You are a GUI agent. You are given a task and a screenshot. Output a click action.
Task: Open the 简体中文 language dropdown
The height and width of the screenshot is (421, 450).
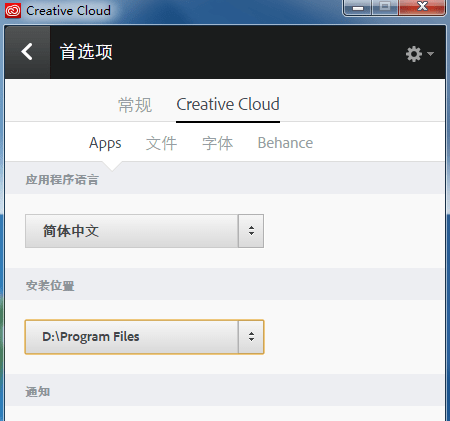tap(144, 231)
